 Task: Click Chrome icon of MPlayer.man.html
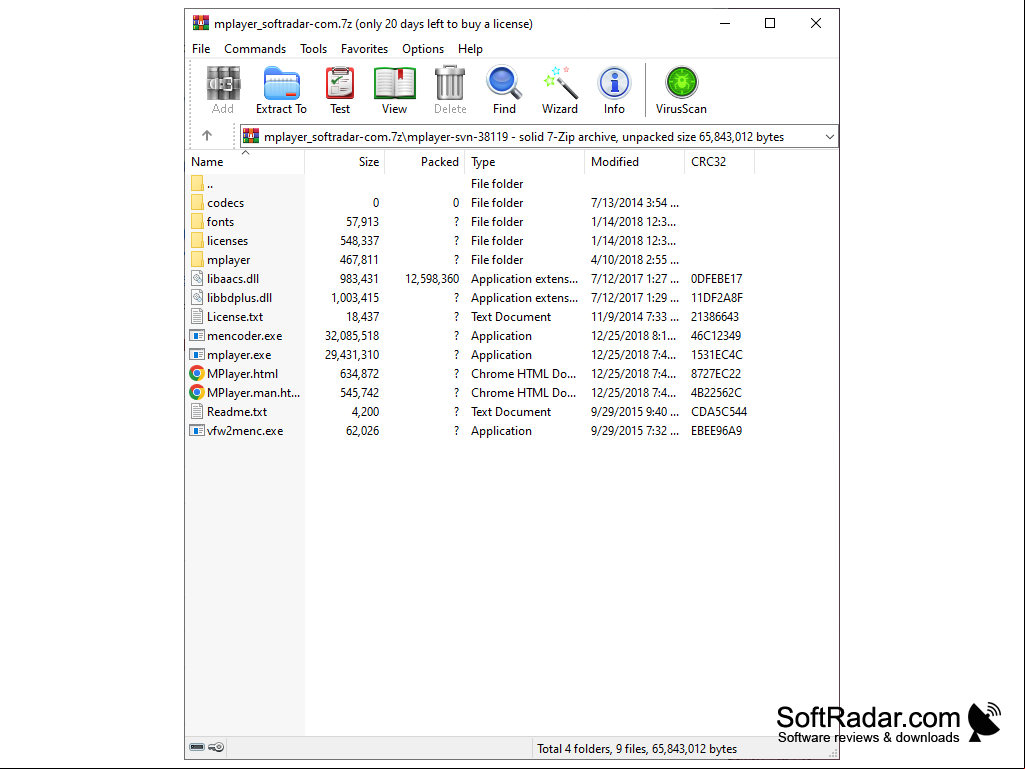[197, 392]
